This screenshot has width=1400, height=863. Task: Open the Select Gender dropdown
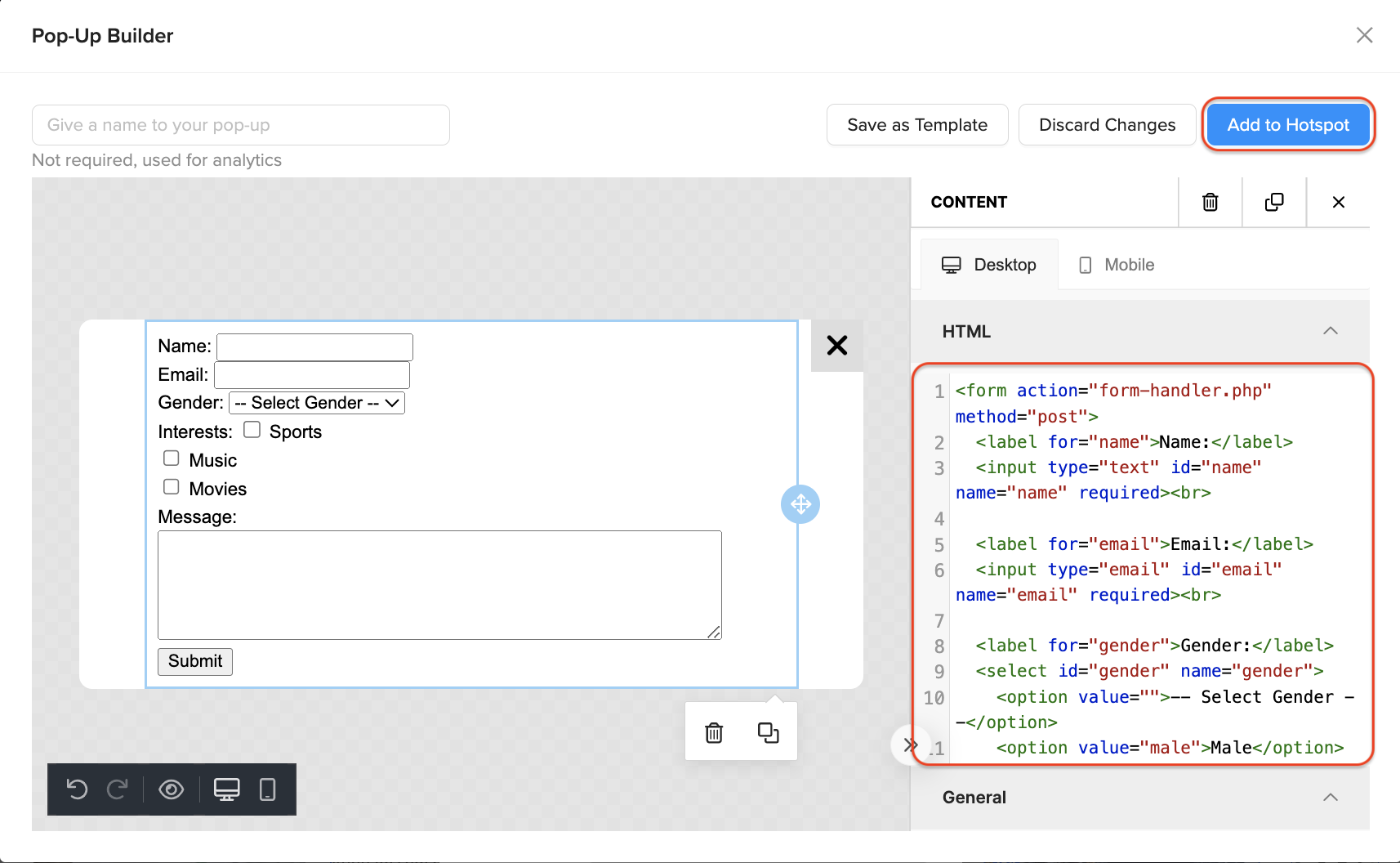click(317, 403)
